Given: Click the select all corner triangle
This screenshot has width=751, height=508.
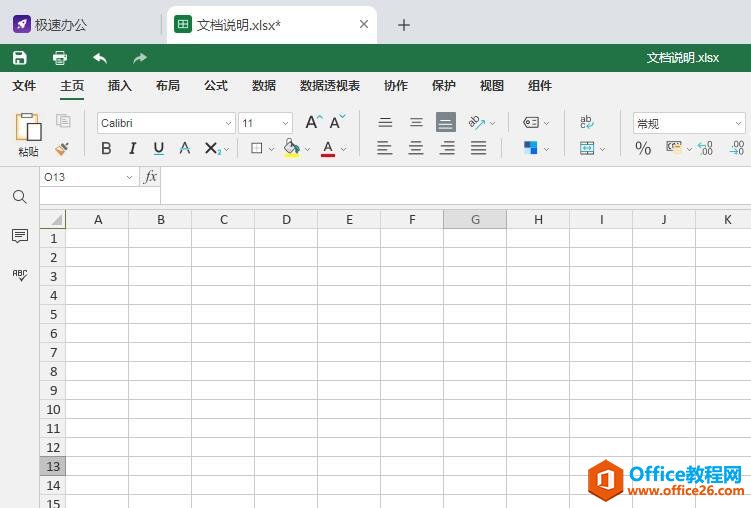Looking at the screenshot, I should [x=53, y=219].
